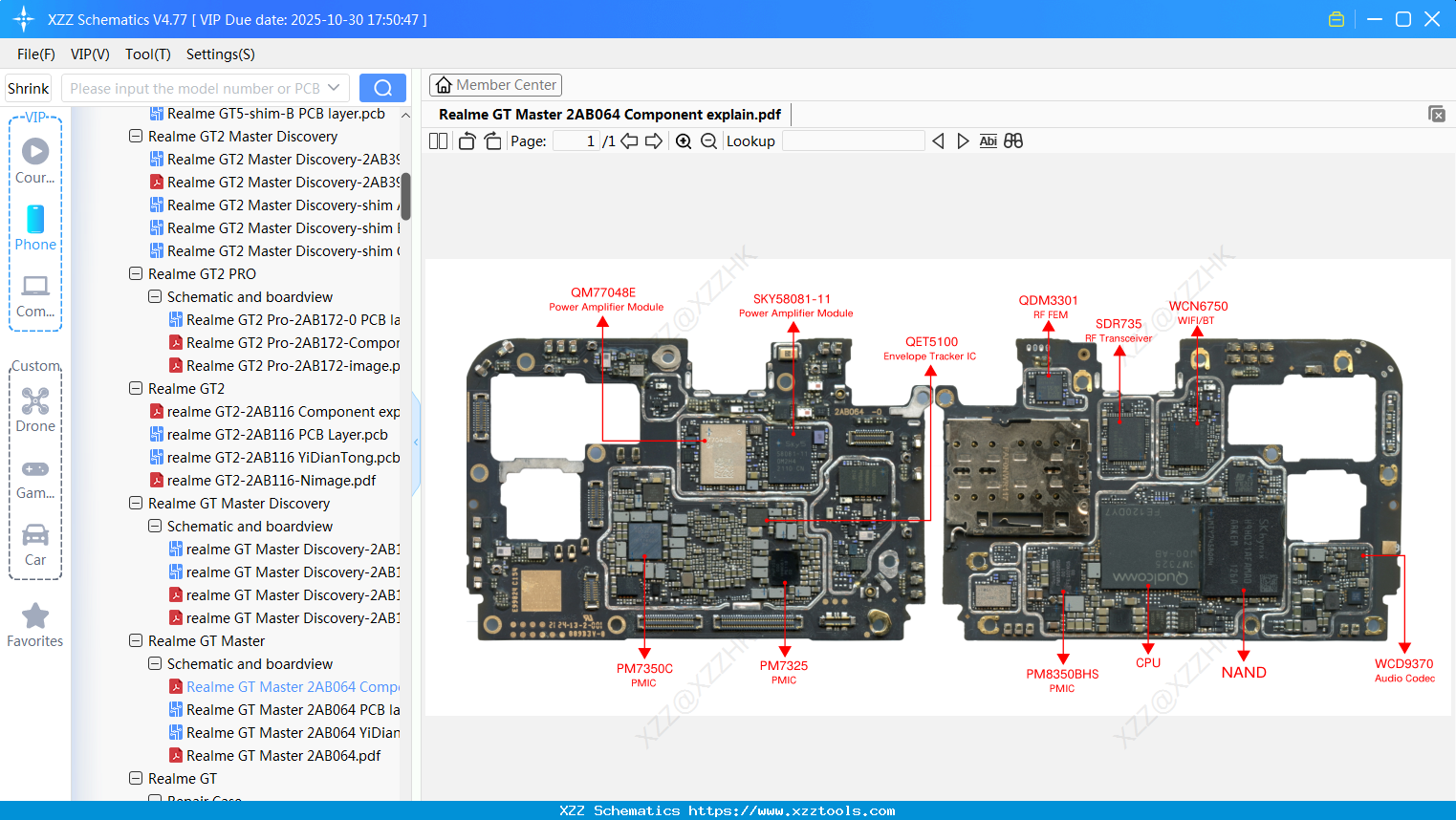Click the Lookup text field
The height and width of the screenshot is (820, 1456).
(853, 141)
